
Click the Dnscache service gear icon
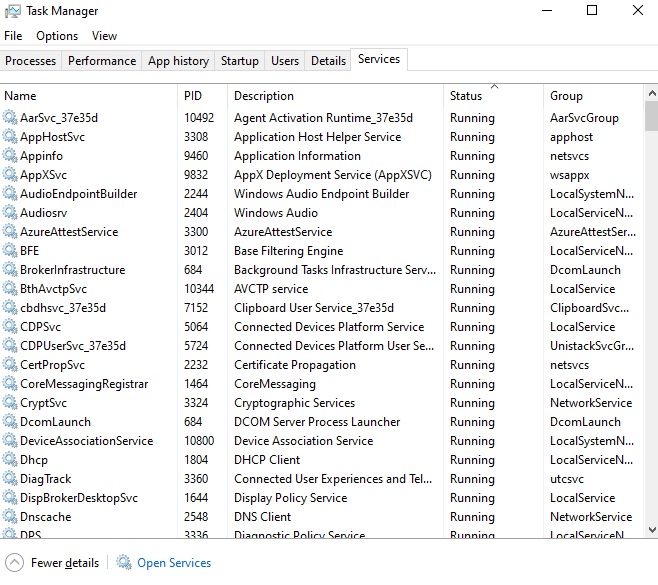coord(10,516)
